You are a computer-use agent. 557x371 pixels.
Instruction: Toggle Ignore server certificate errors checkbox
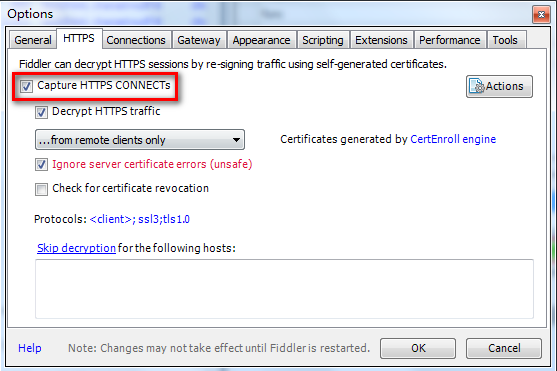pyautogui.click(x=41, y=165)
